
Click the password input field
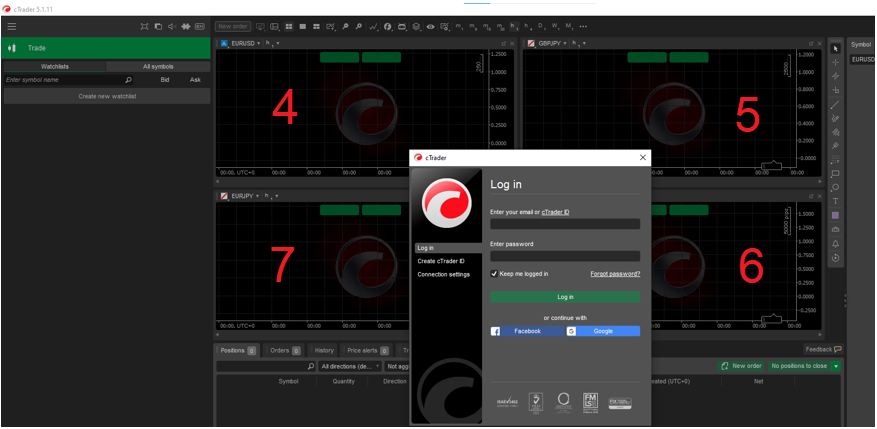tap(565, 256)
